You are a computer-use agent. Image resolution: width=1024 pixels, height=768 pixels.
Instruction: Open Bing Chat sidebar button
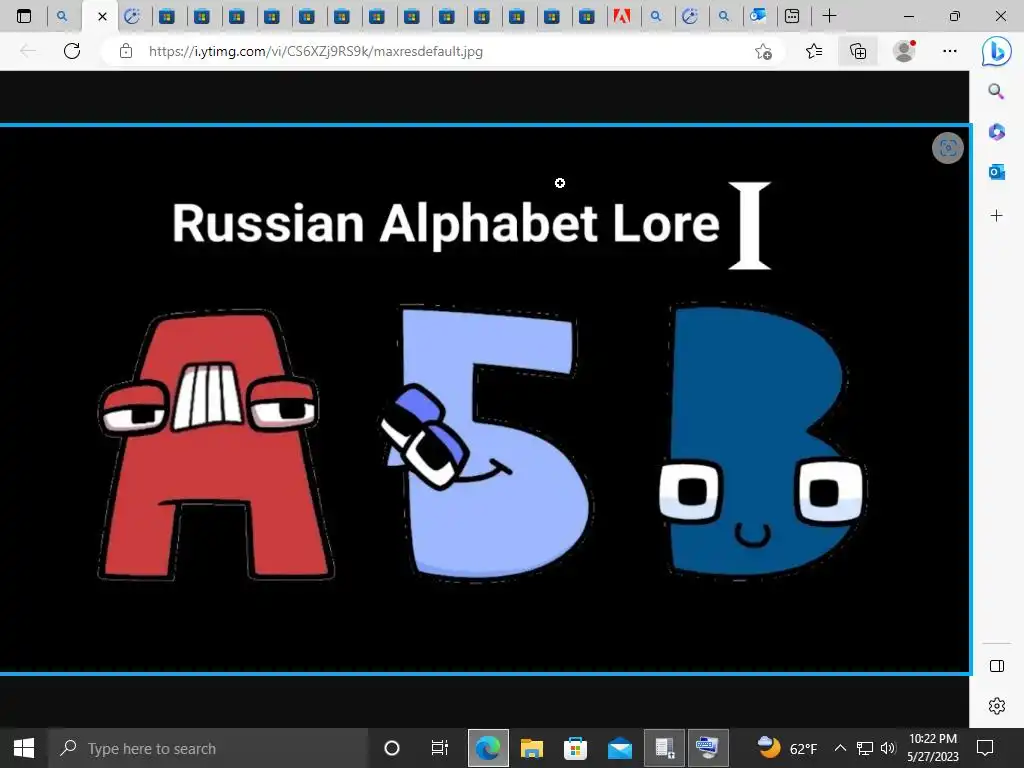coord(997,51)
